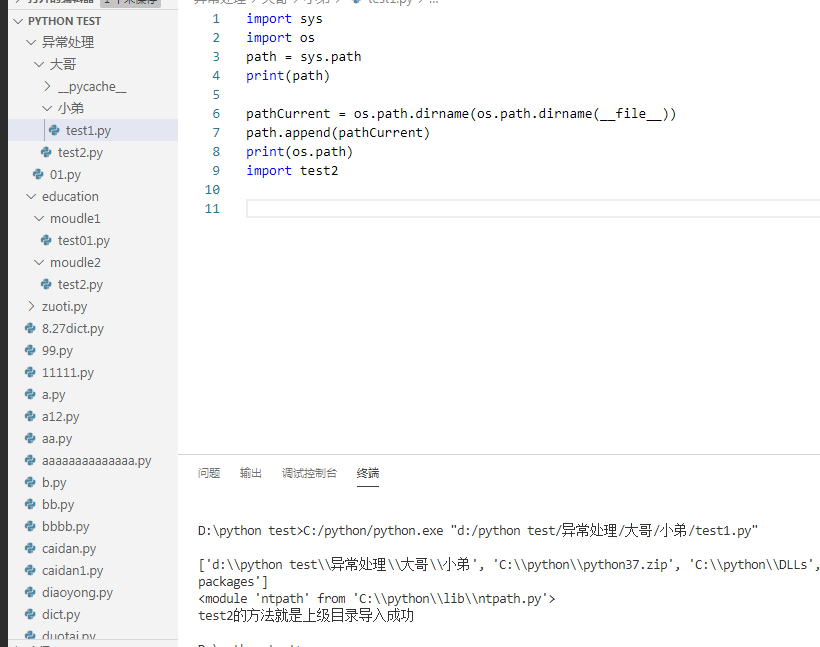This screenshot has width=820, height=647.
Task: Switch to the 输出 panel tab
Action: 250,473
